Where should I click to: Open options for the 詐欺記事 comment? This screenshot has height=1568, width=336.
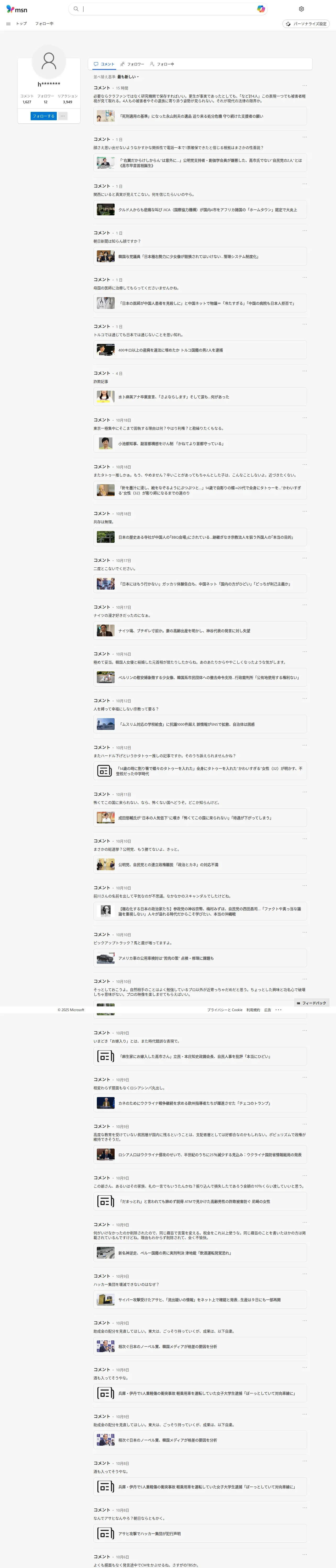point(304,371)
